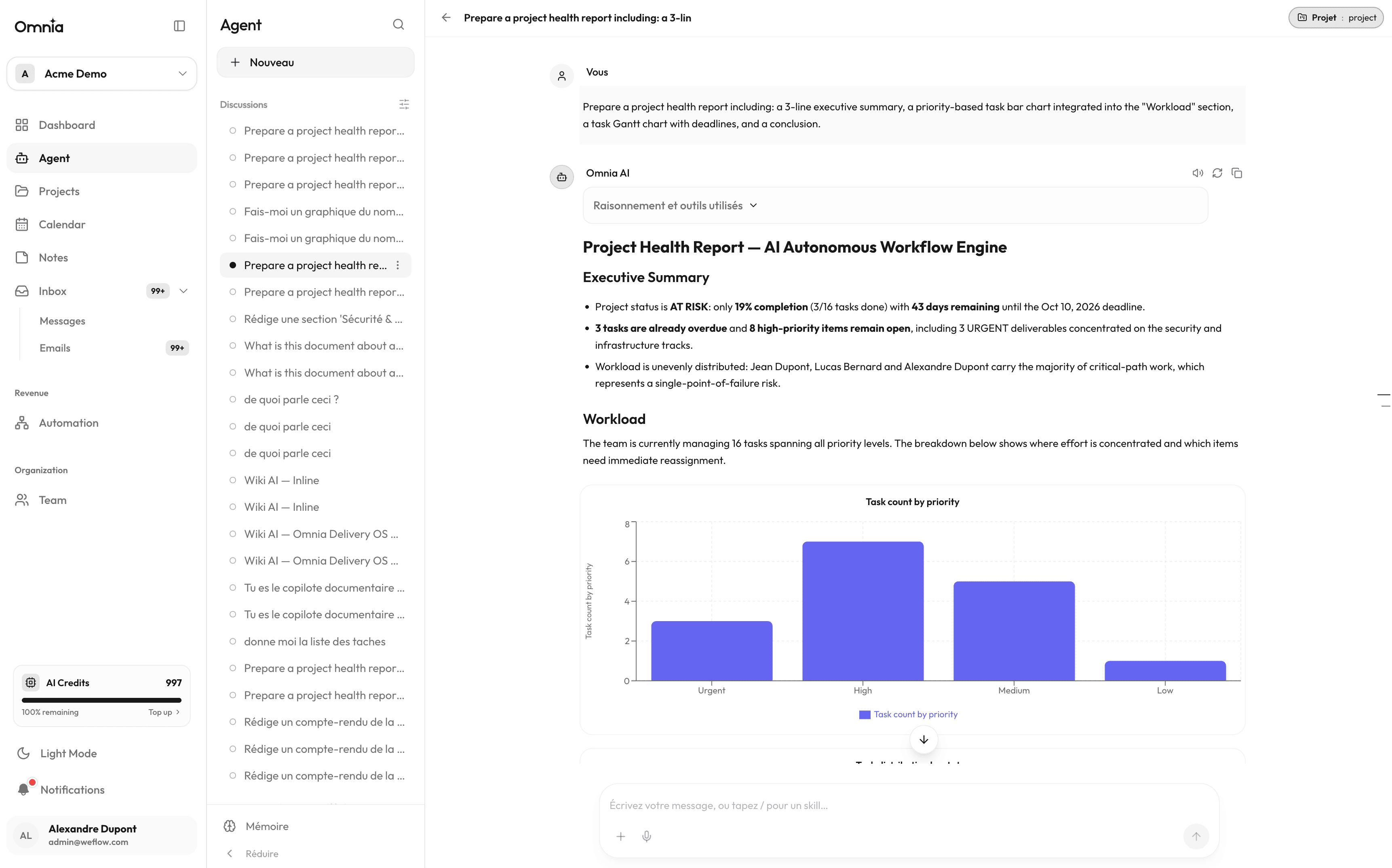Open the discussions filter settings icon

click(404, 105)
